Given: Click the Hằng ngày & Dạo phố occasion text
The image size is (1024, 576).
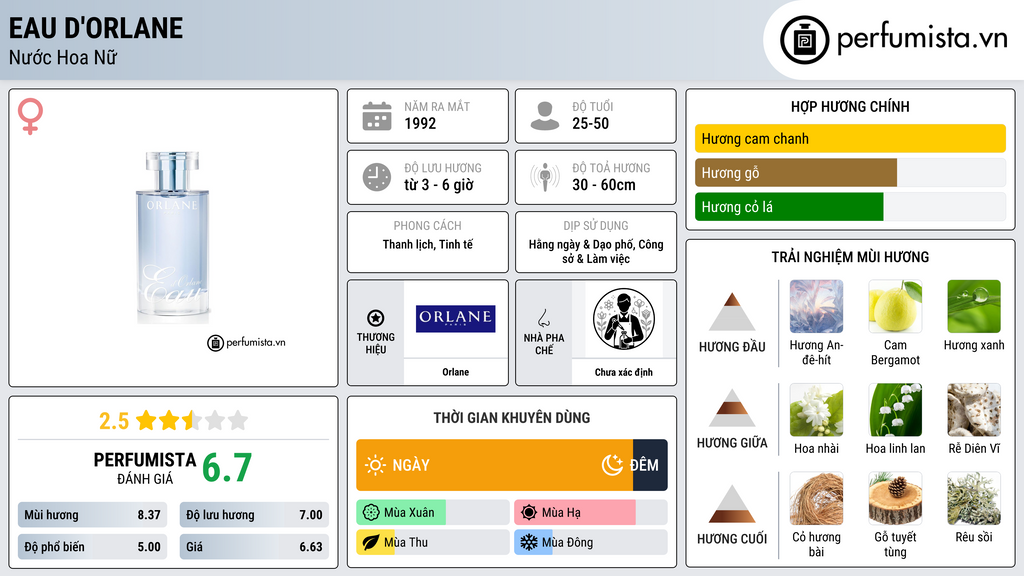Looking at the screenshot, I should (x=596, y=251).
